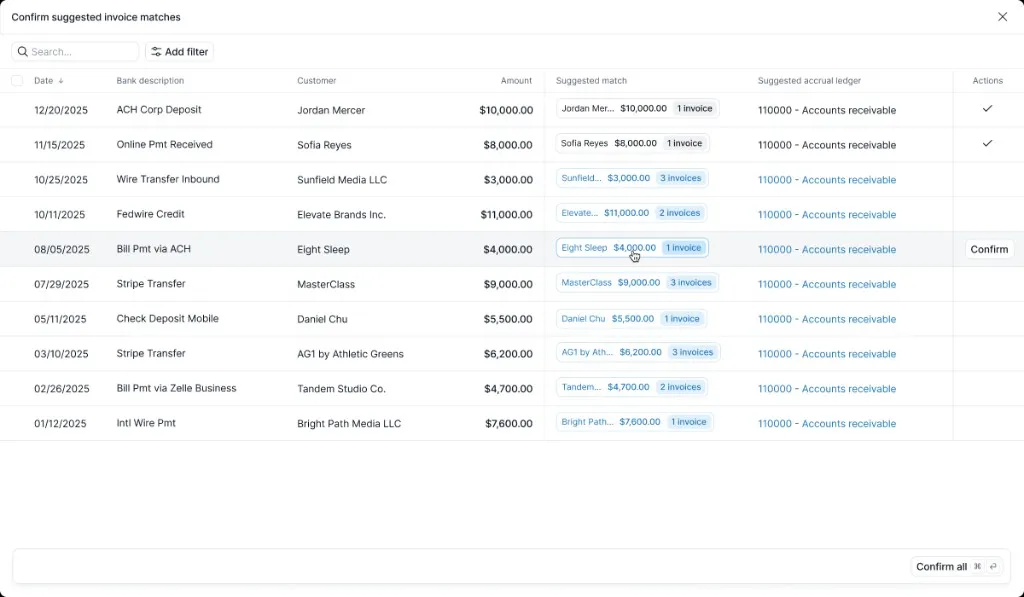Viewport: 1024px width, 597px height.
Task: Click ledger text in Sofia Reyes row
Action: pos(827,145)
